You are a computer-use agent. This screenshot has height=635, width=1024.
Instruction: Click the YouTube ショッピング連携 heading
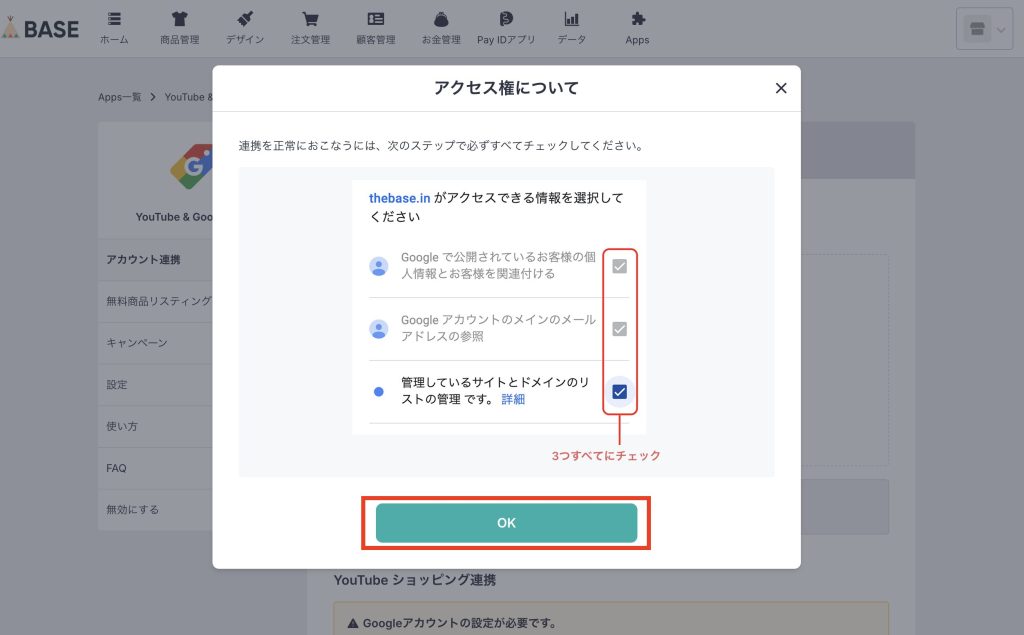coord(415,579)
